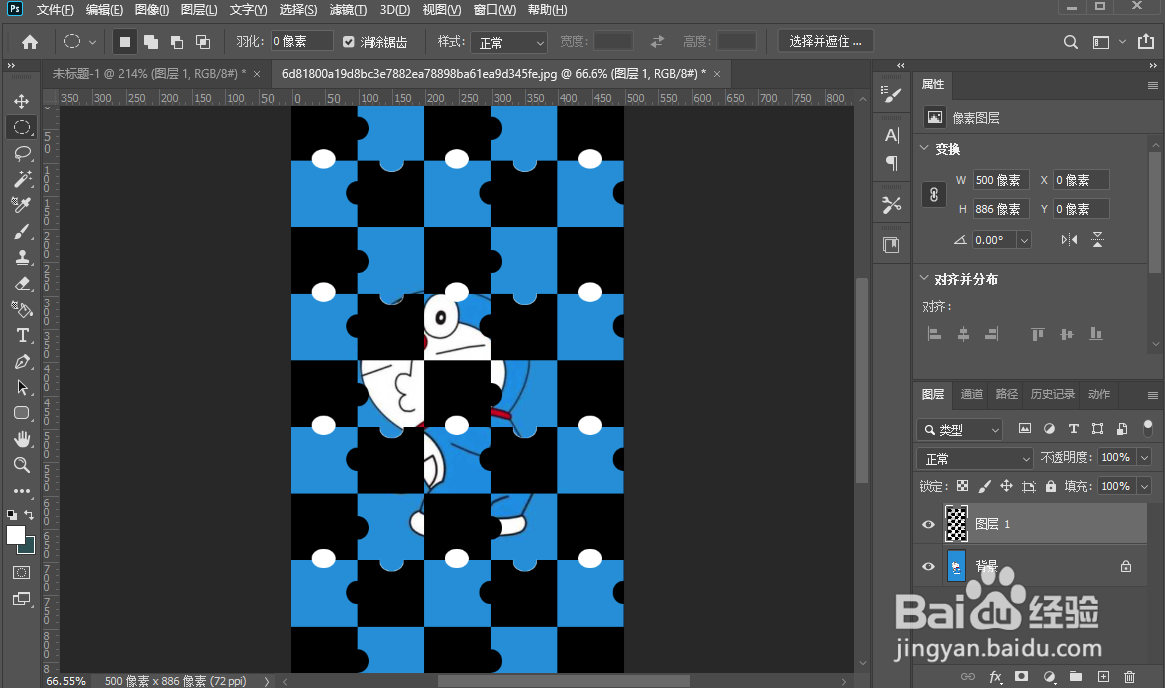Click the foreground color swatch
Screen dimensions: 1165x688
coord(16,535)
